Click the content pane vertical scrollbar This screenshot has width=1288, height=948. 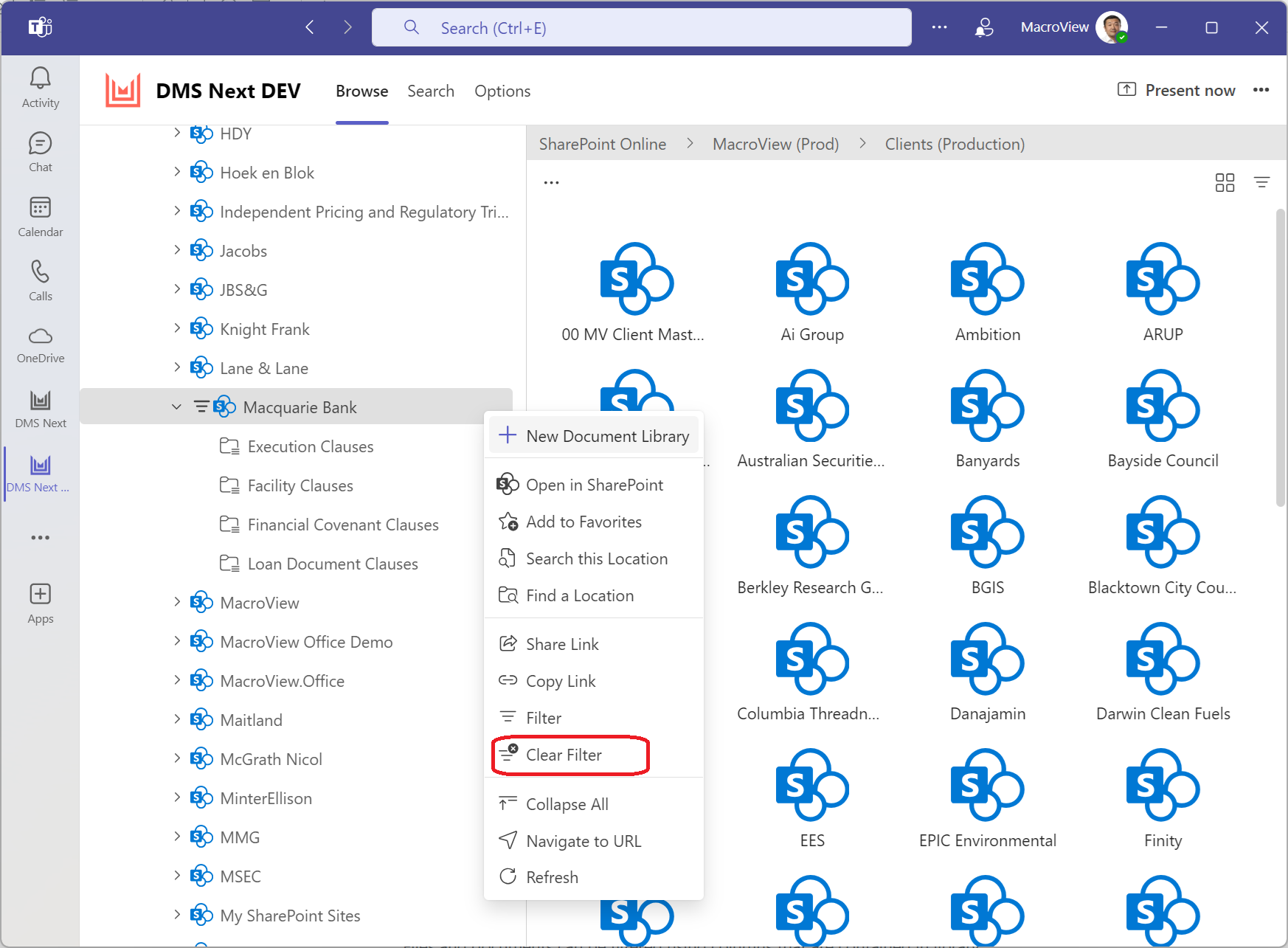[x=1281, y=359]
